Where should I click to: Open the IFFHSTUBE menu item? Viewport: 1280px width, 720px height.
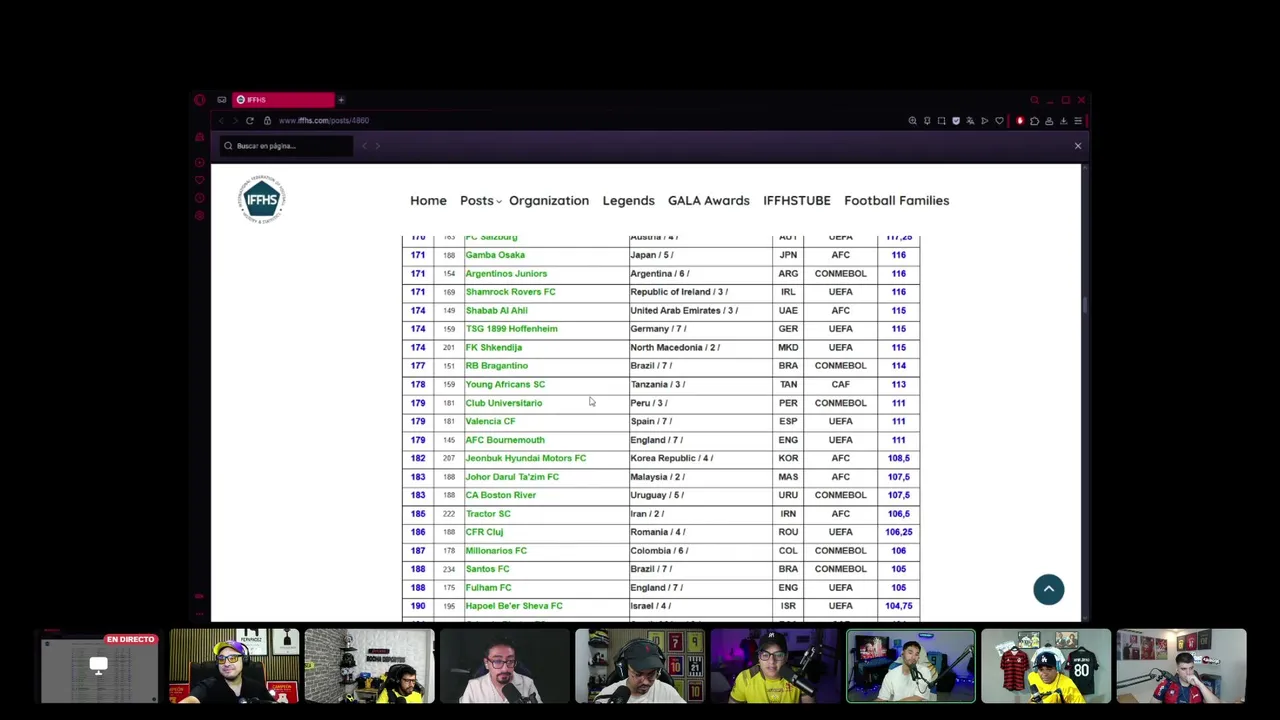coord(797,200)
